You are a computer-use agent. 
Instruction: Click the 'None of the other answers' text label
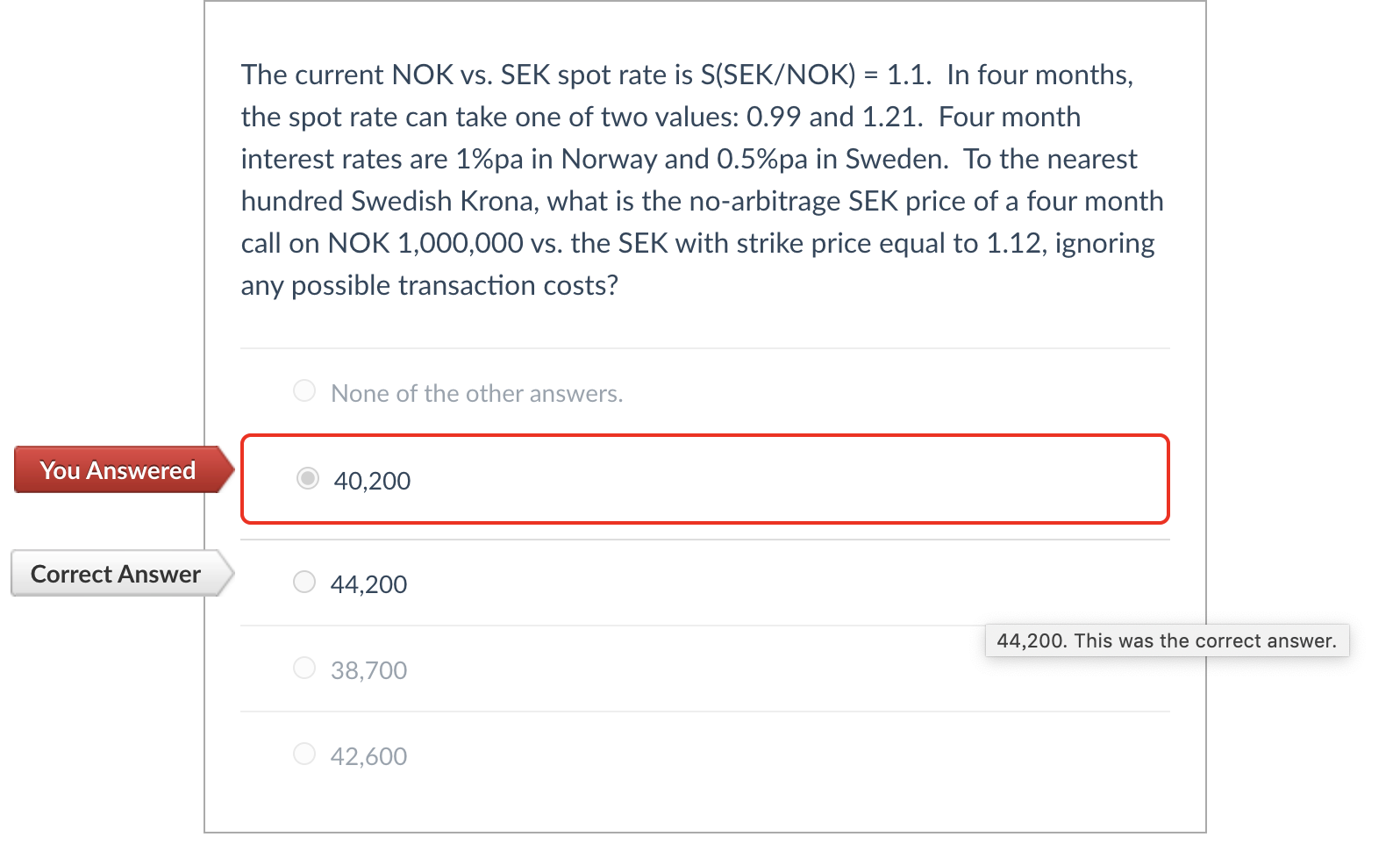pyautogui.click(x=476, y=393)
